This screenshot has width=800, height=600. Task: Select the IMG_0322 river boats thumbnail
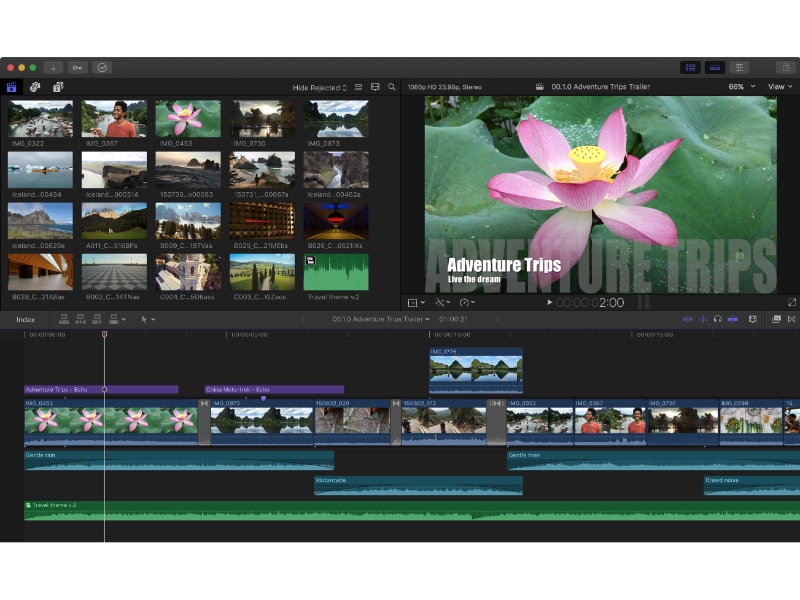[40, 119]
